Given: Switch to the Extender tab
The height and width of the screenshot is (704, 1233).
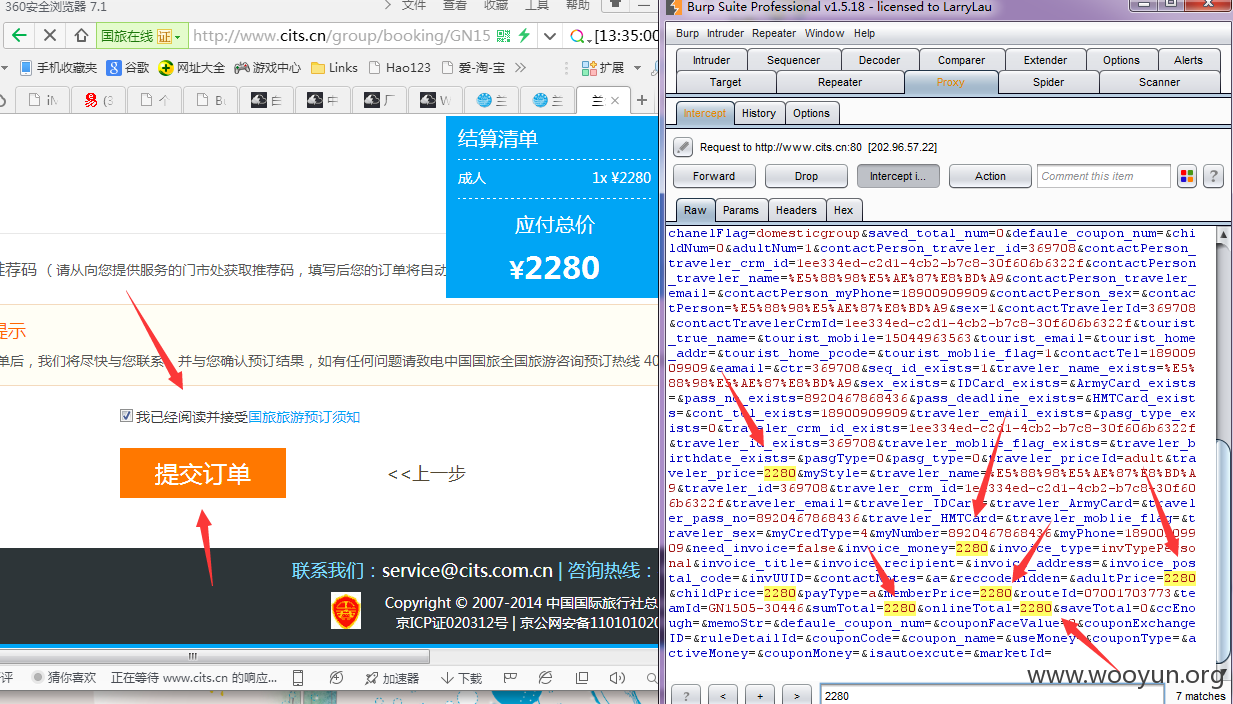Looking at the screenshot, I should coord(1045,60).
